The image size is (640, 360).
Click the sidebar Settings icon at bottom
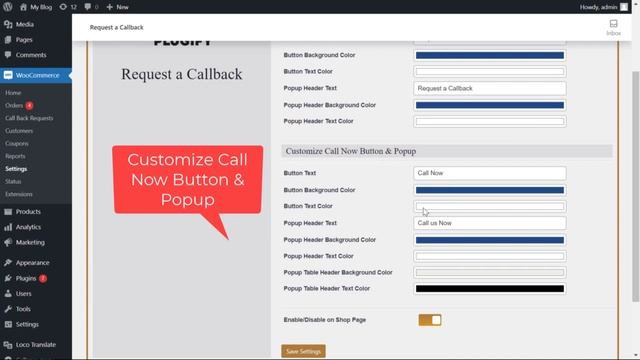8,324
